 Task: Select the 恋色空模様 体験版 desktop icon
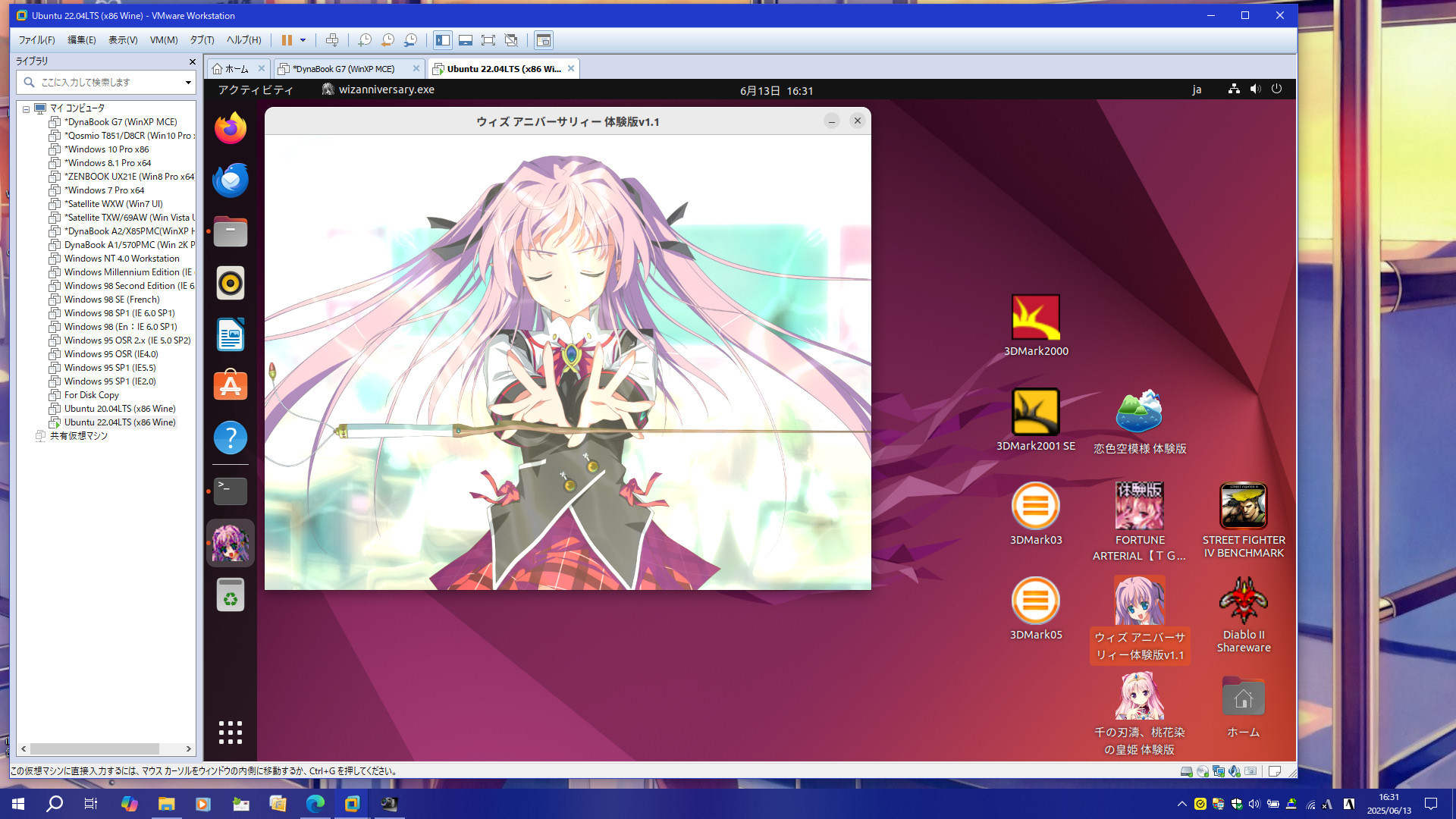tap(1140, 422)
